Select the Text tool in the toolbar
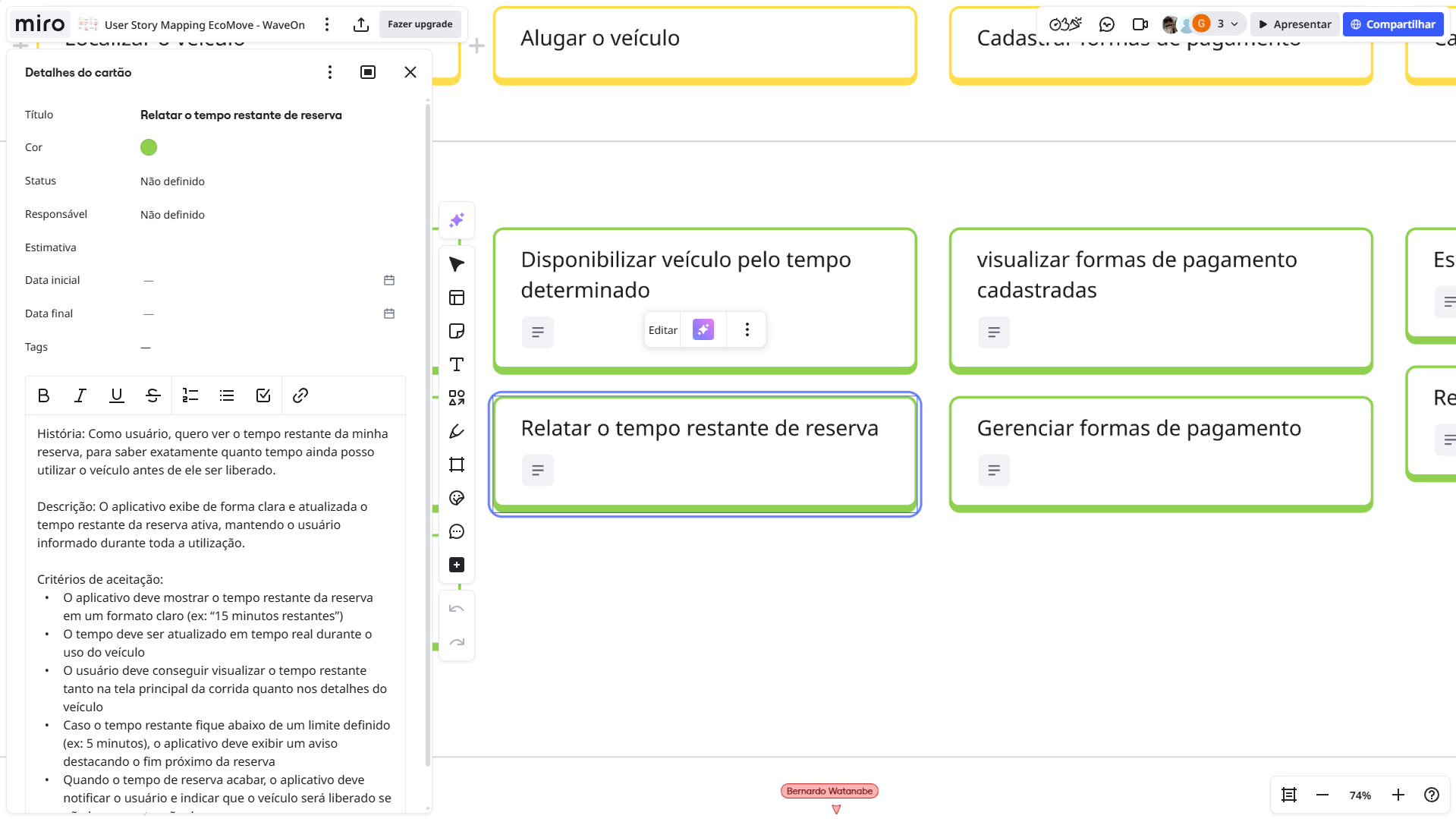1456x819 pixels. click(x=457, y=364)
